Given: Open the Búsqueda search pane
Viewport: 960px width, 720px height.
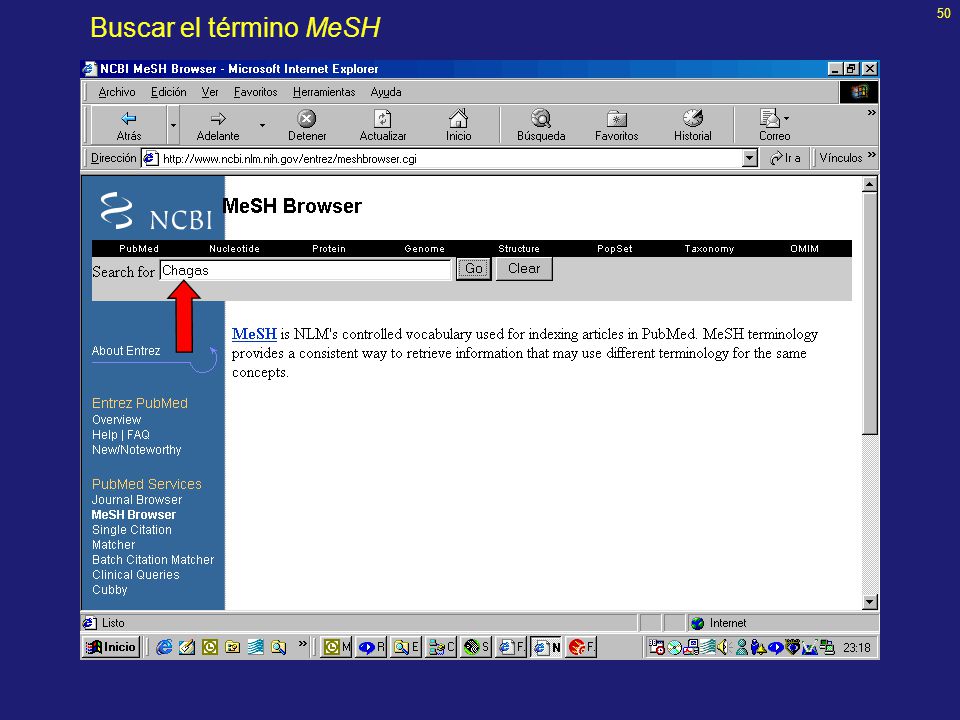Looking at the screenshot, I should 541,125.
